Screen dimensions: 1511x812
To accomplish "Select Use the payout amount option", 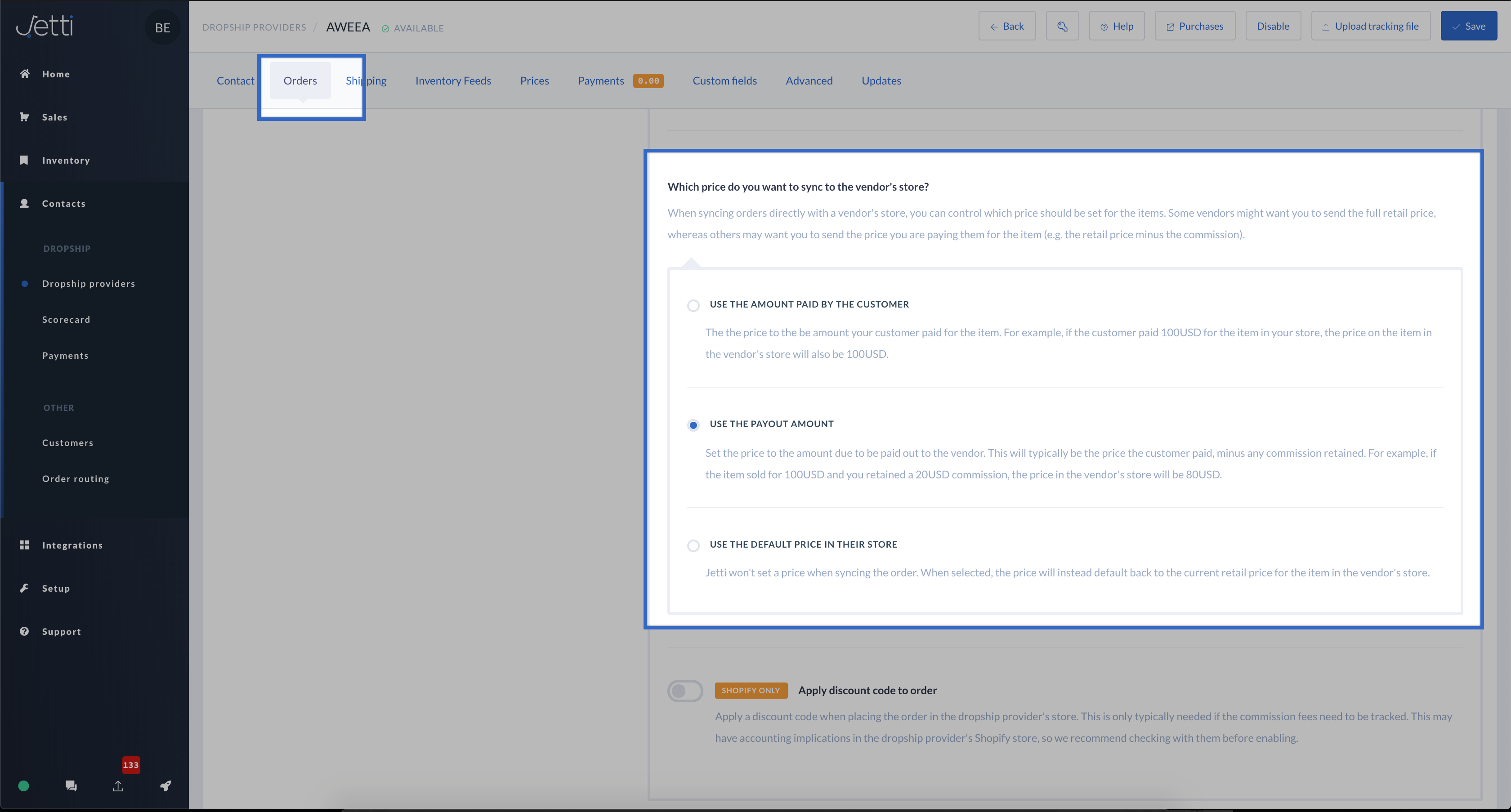I will click(x=693, y=425).
